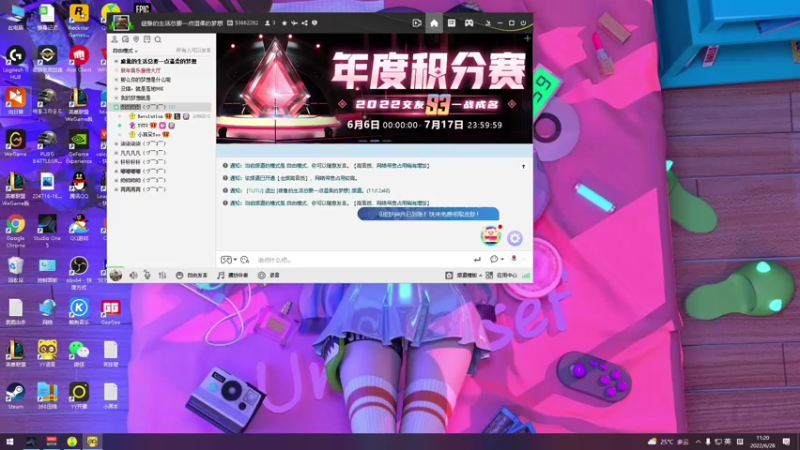
Task: Click the star favorite icon beside channel ID
Action: 285,23
